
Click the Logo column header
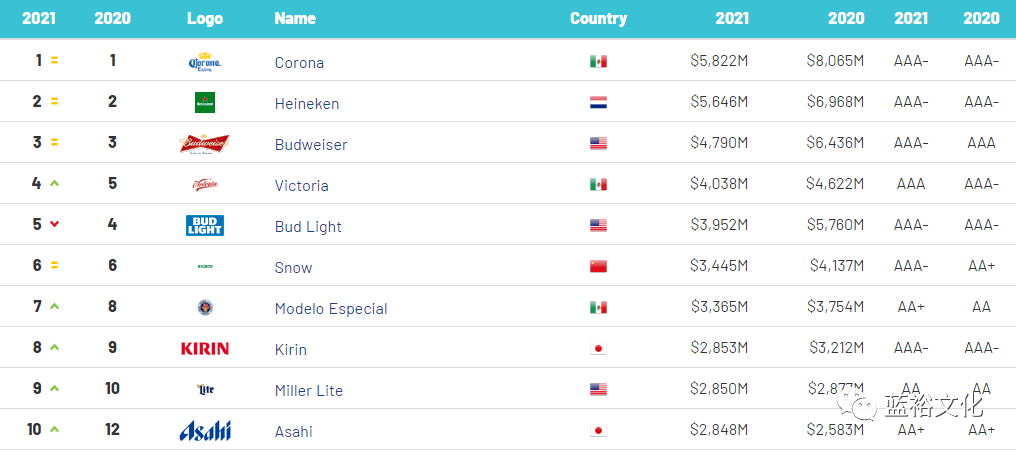pos(205,19)
